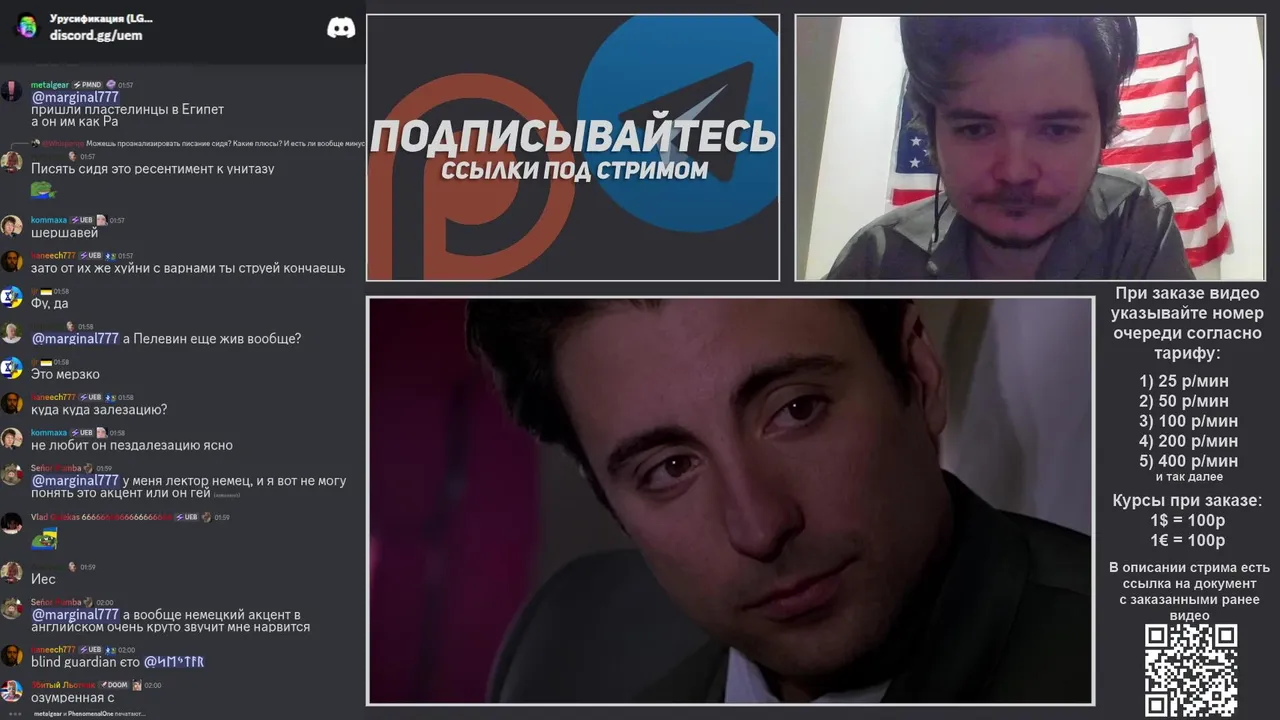1280x720 pixels.
Task: Click tariff line '4) 200 р/мин'
Action: pos(1188,441)
